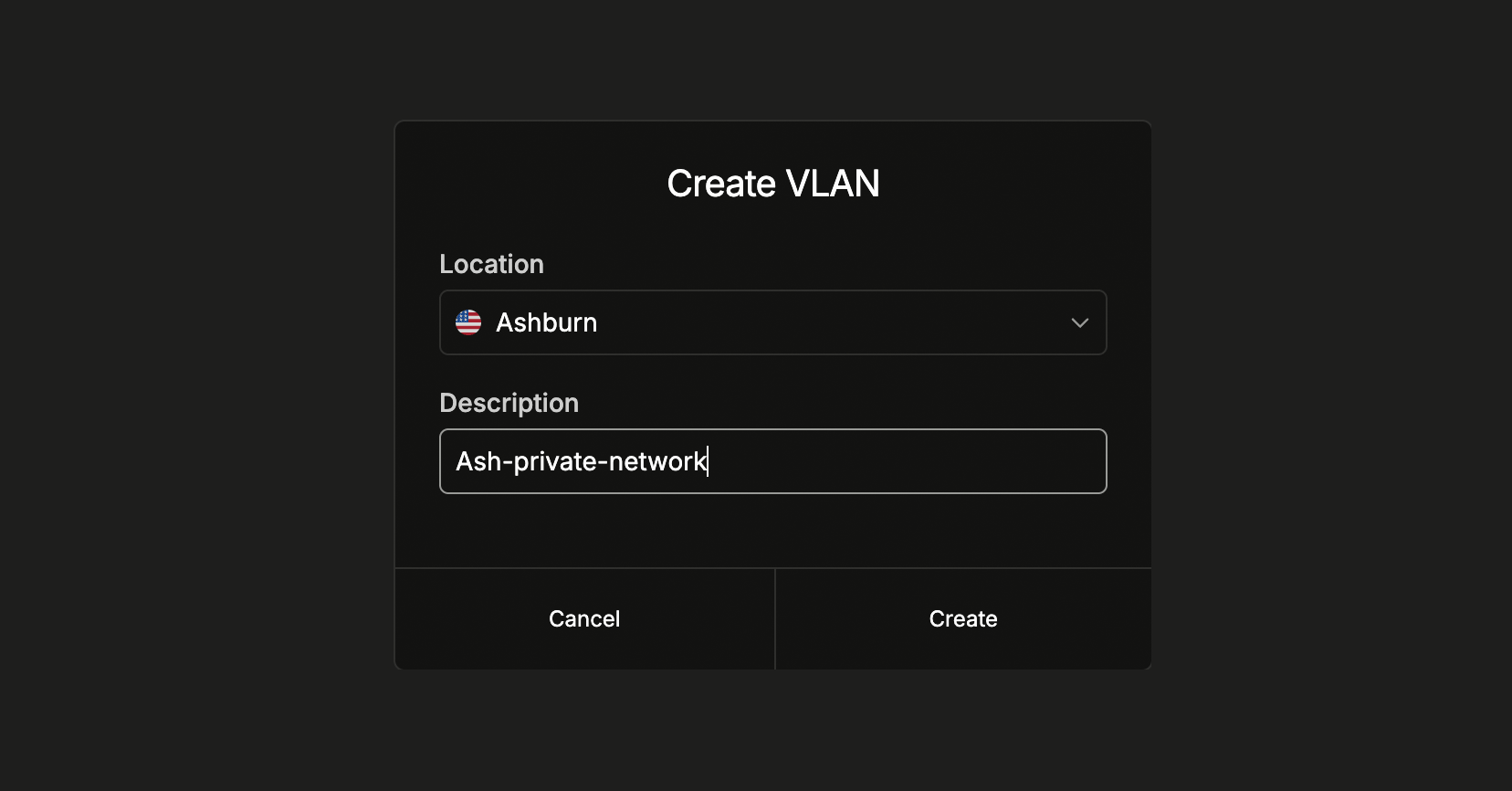Click the Create VLAN dialog title
1512x791 pixels.
tap(772, 183)
